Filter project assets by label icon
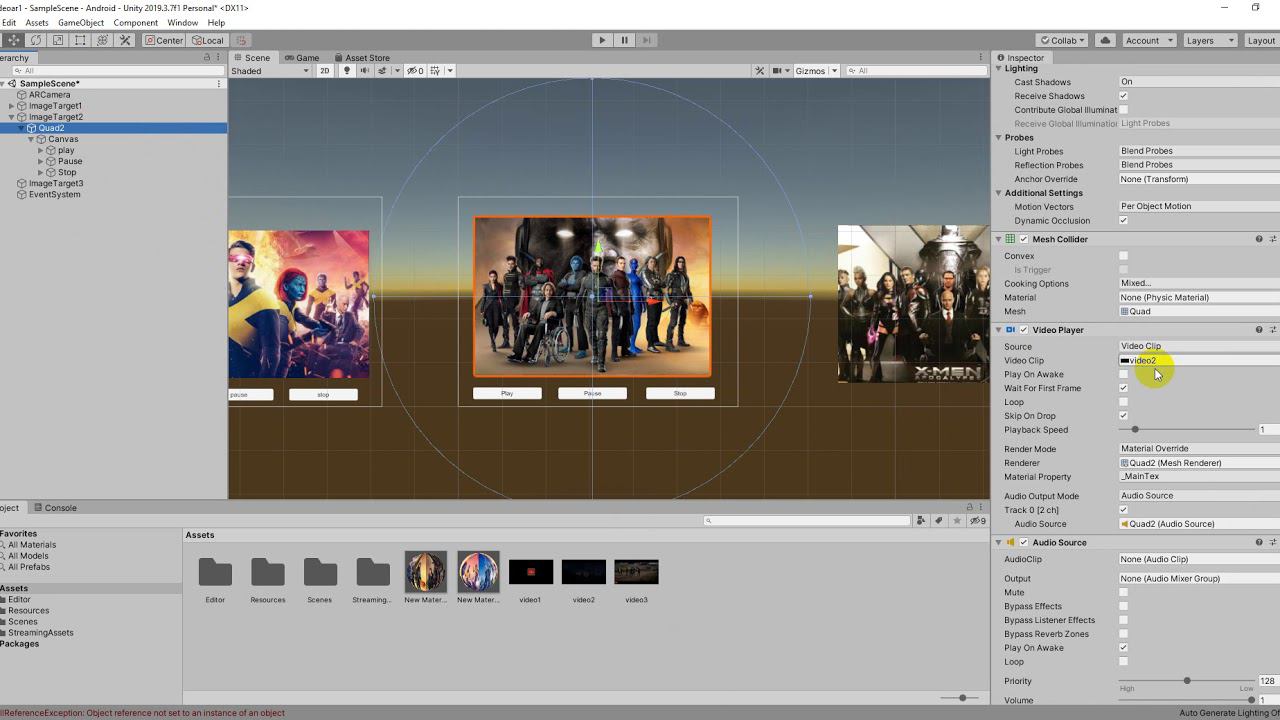This screenshot has height=720, width=1280. coord(938,520)
